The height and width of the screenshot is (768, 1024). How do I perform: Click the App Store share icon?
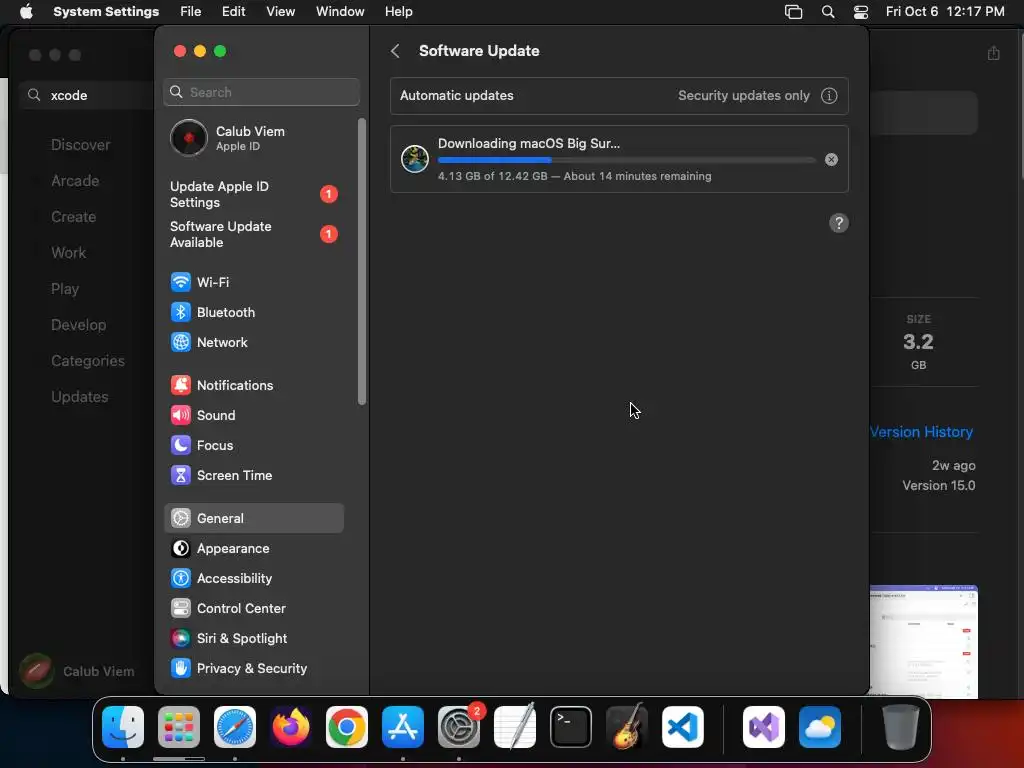(993, 53)
